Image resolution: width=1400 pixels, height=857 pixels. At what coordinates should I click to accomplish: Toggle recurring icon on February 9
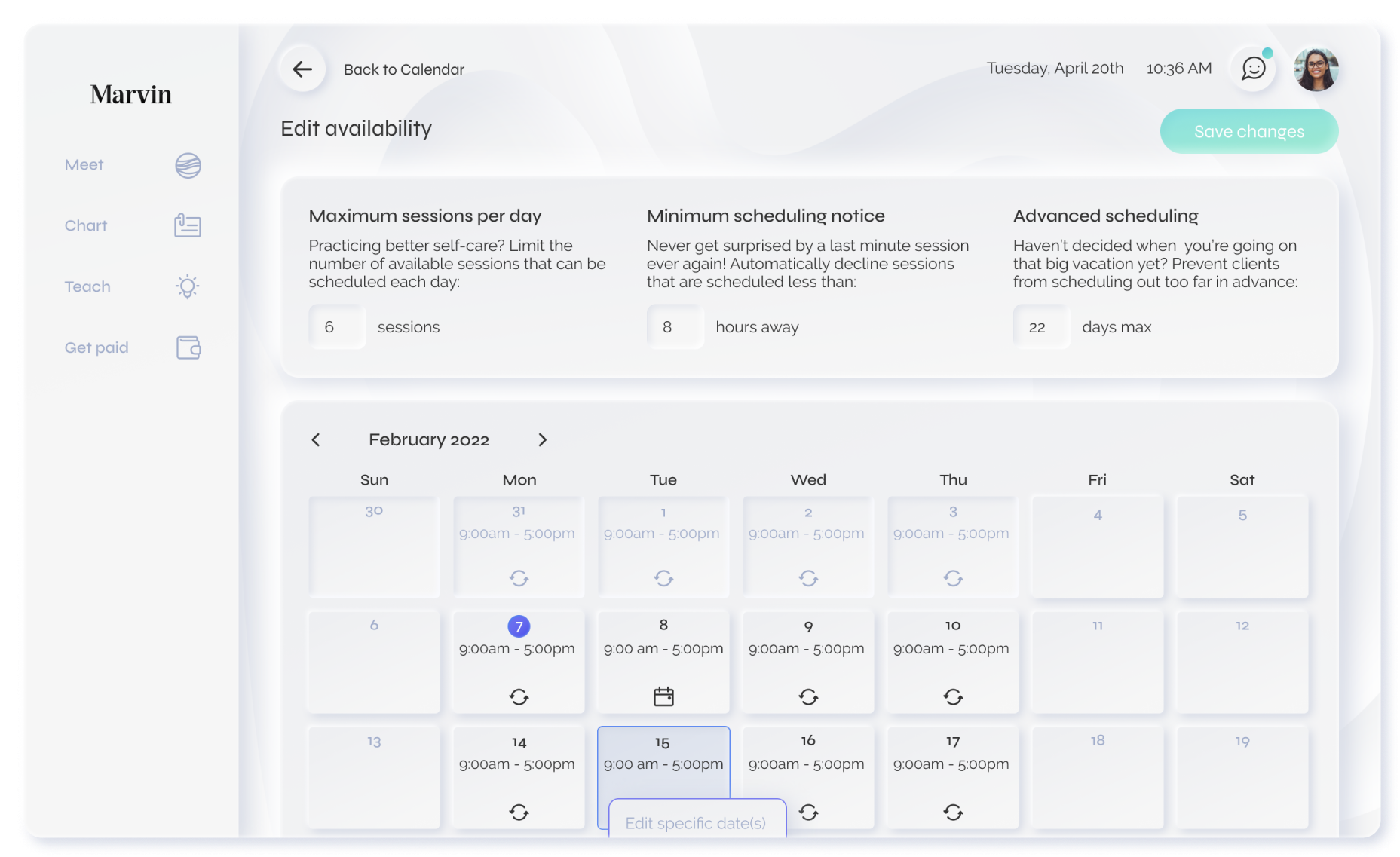point(808,696)
